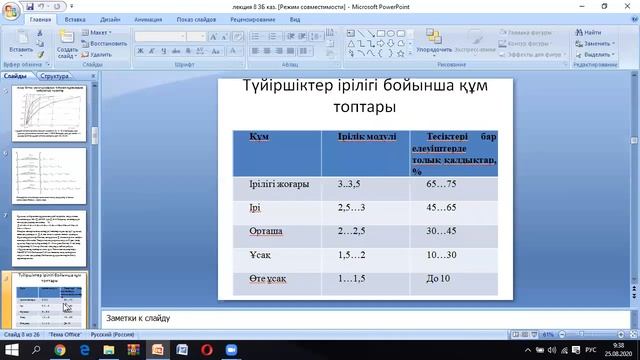Open the Показ слайдов ribbon tab
This screenshot has width=640, height=360.
pos(196,20)
